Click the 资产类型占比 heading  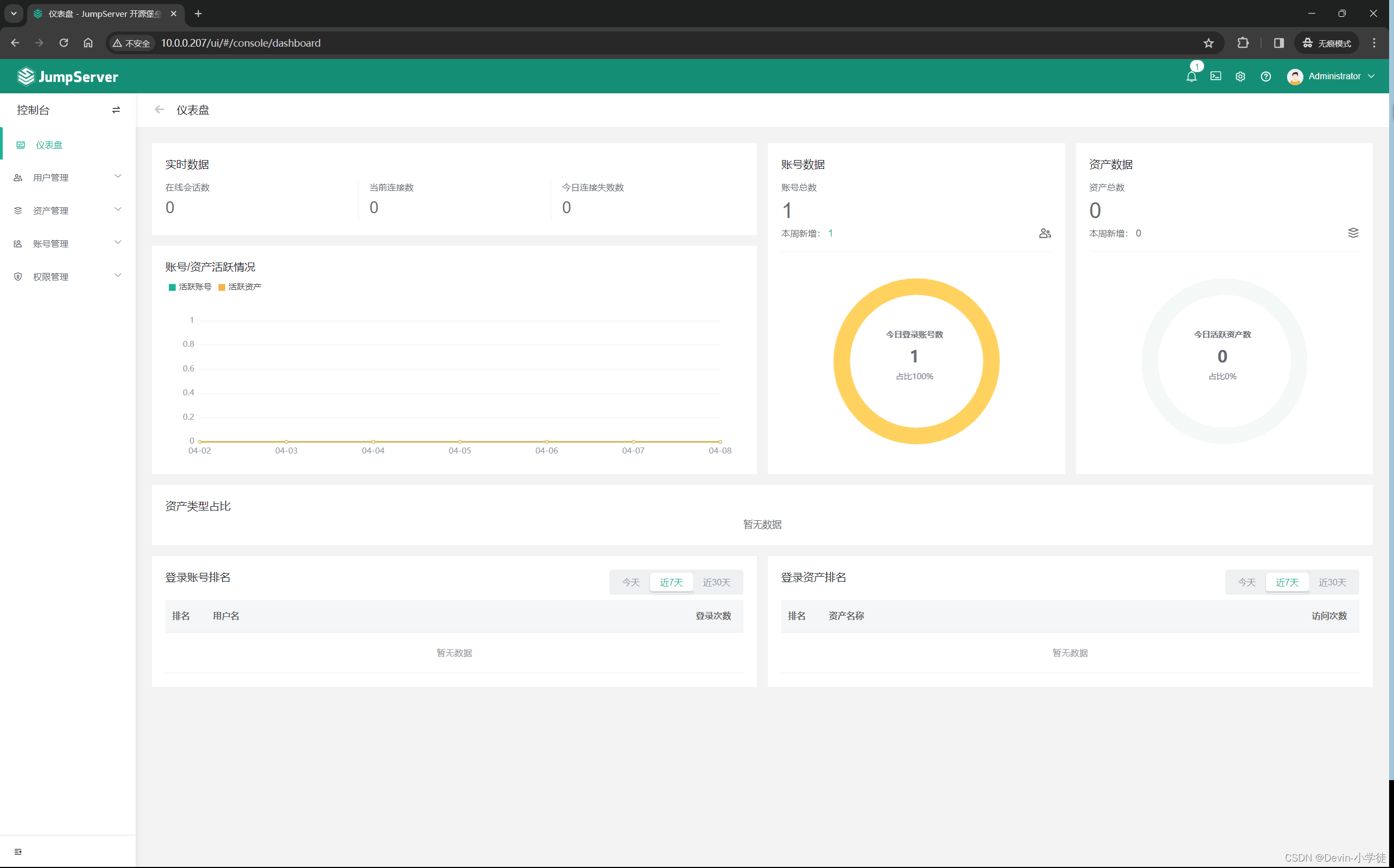click(198, 506)
